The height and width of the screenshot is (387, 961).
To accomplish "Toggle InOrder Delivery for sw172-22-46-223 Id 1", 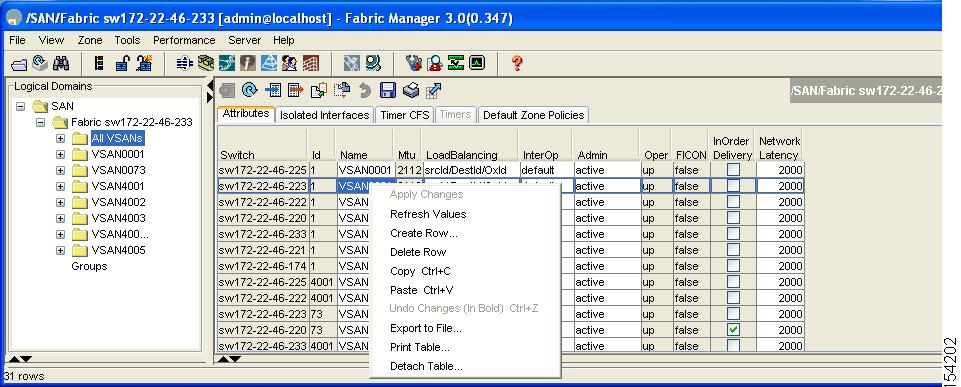I will tap(733, 186).
